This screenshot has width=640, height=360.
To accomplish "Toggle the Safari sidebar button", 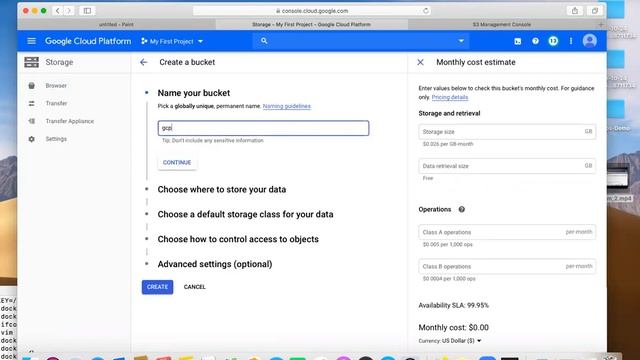I will [87, 11].
